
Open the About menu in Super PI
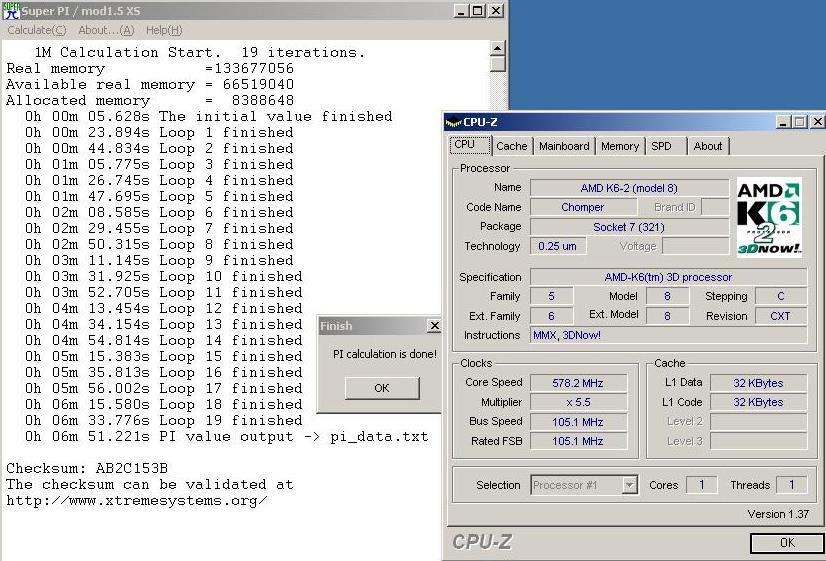click(106, 31)
